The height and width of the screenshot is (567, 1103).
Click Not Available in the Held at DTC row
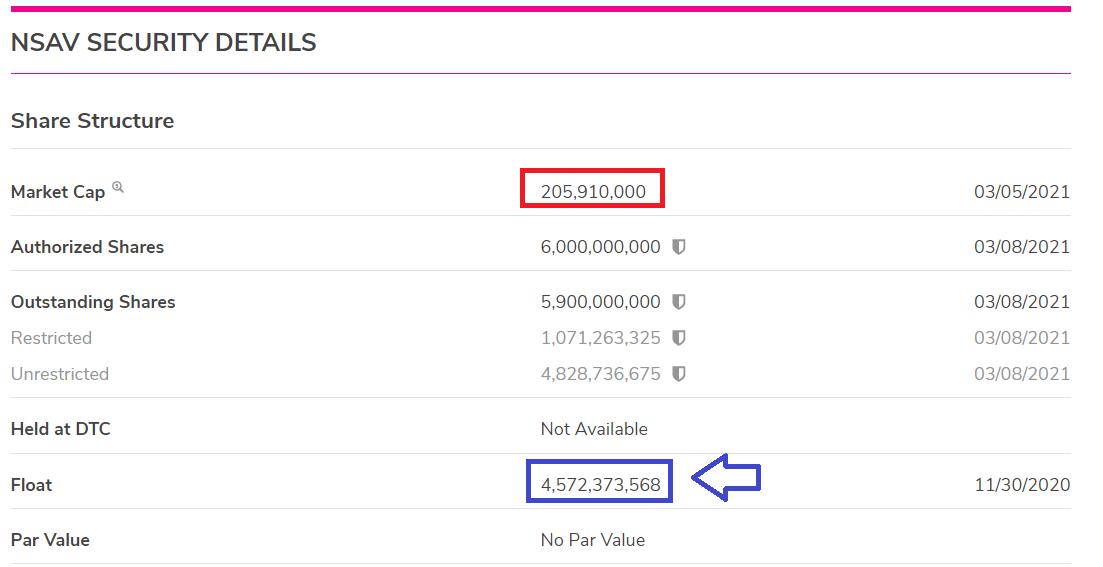coord(594,429)
